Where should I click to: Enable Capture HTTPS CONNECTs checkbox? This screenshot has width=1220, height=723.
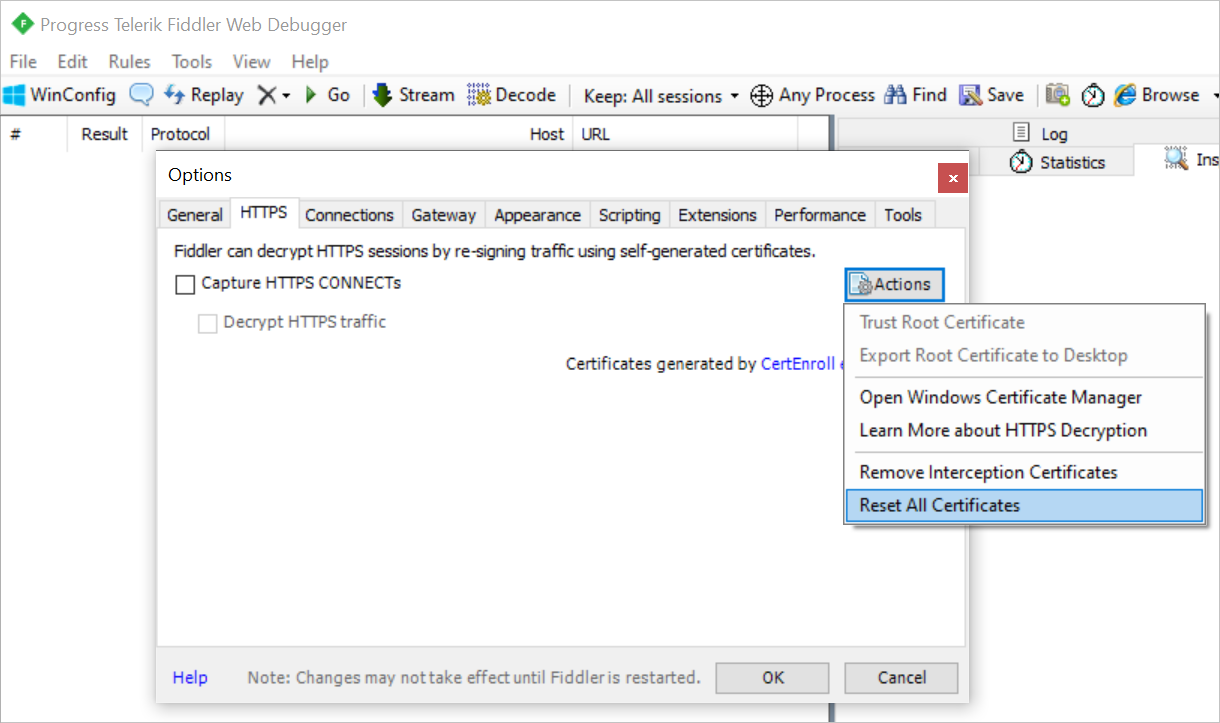185,284
